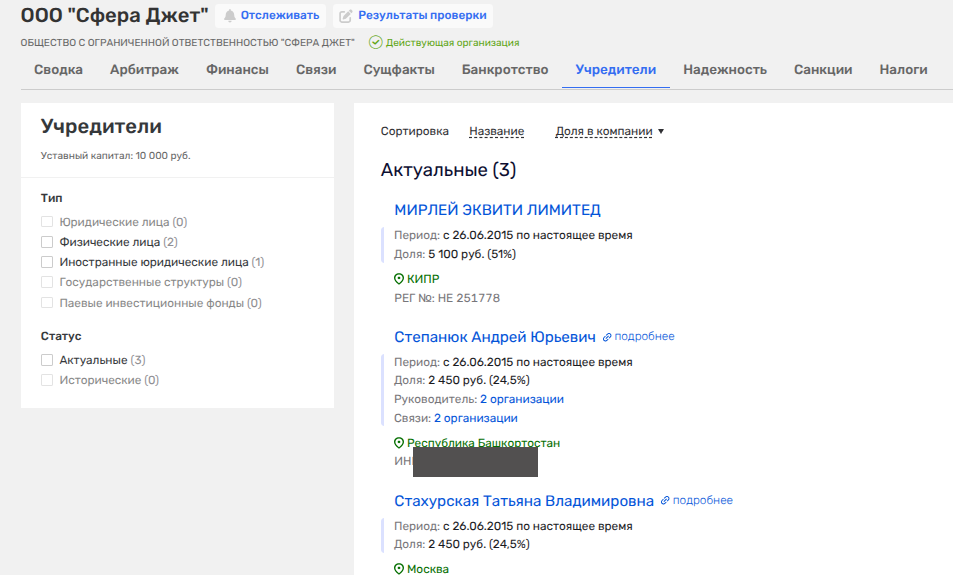Click подробнее next to Степанюк Андрей Юрьевич
953x575 pixels.
pyautogui.click(x=644, y=337)
